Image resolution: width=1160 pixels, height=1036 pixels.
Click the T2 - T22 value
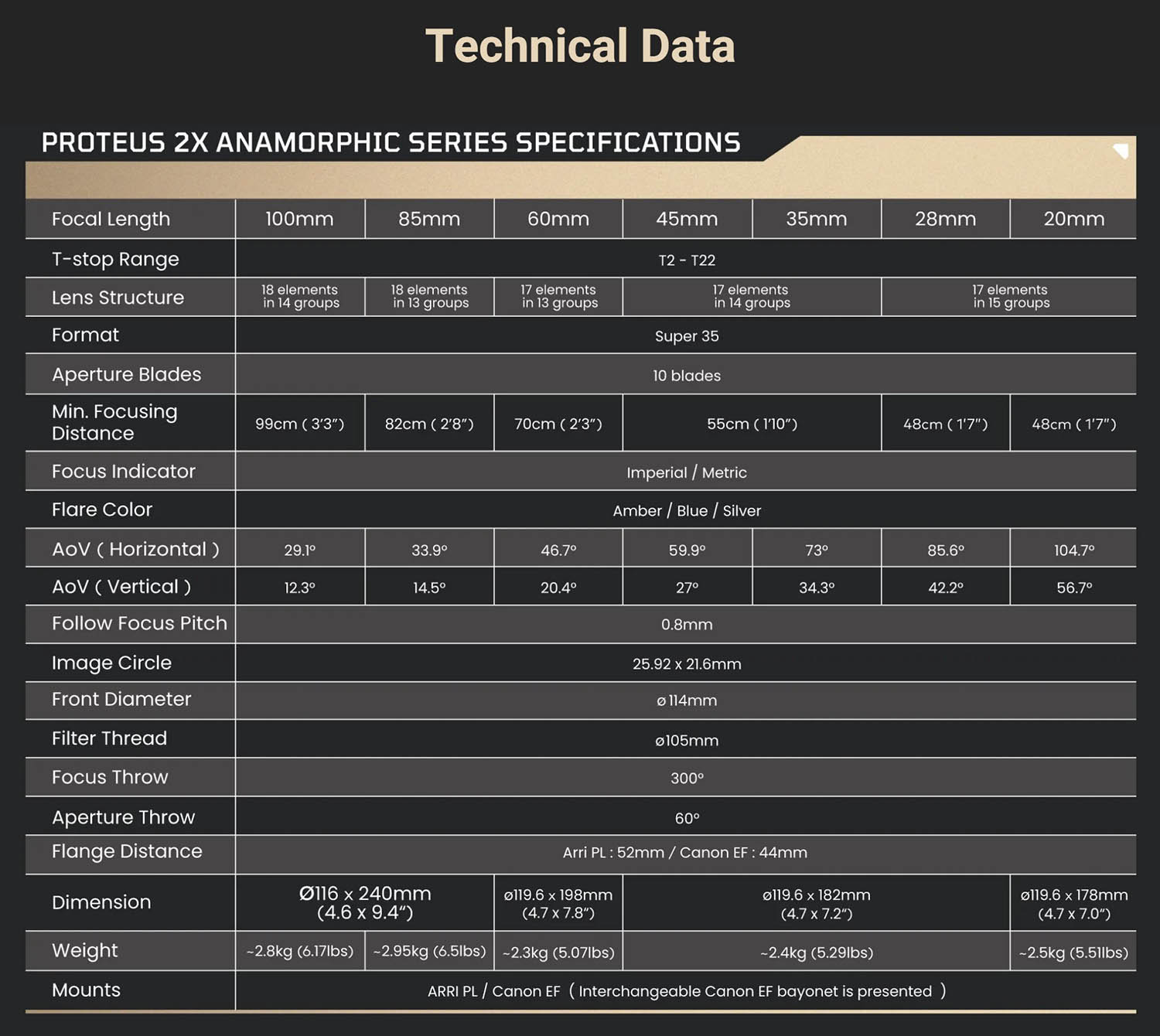pos(687,260)
